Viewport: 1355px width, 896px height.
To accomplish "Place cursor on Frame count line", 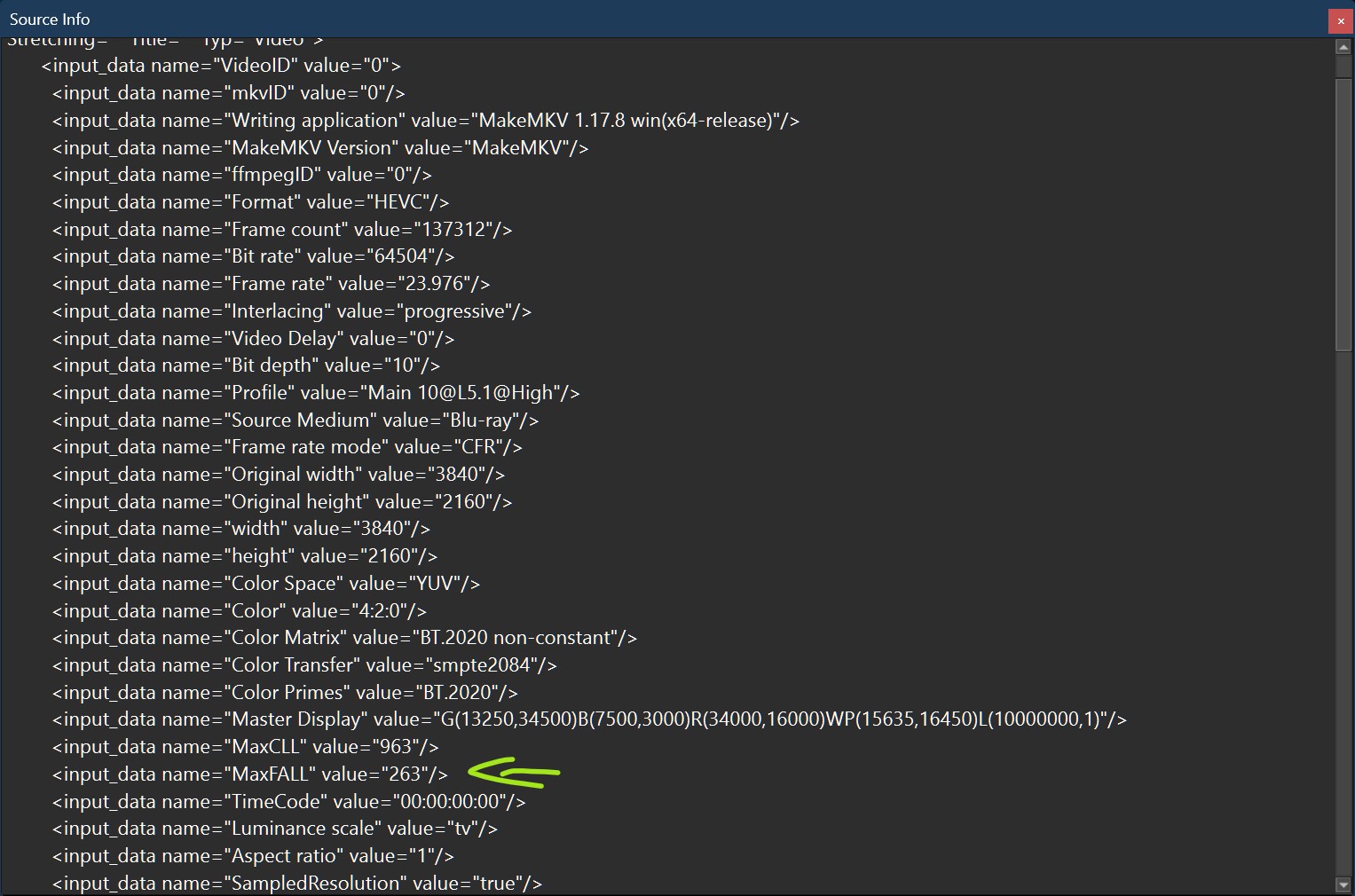I will (x=281, y=230).
